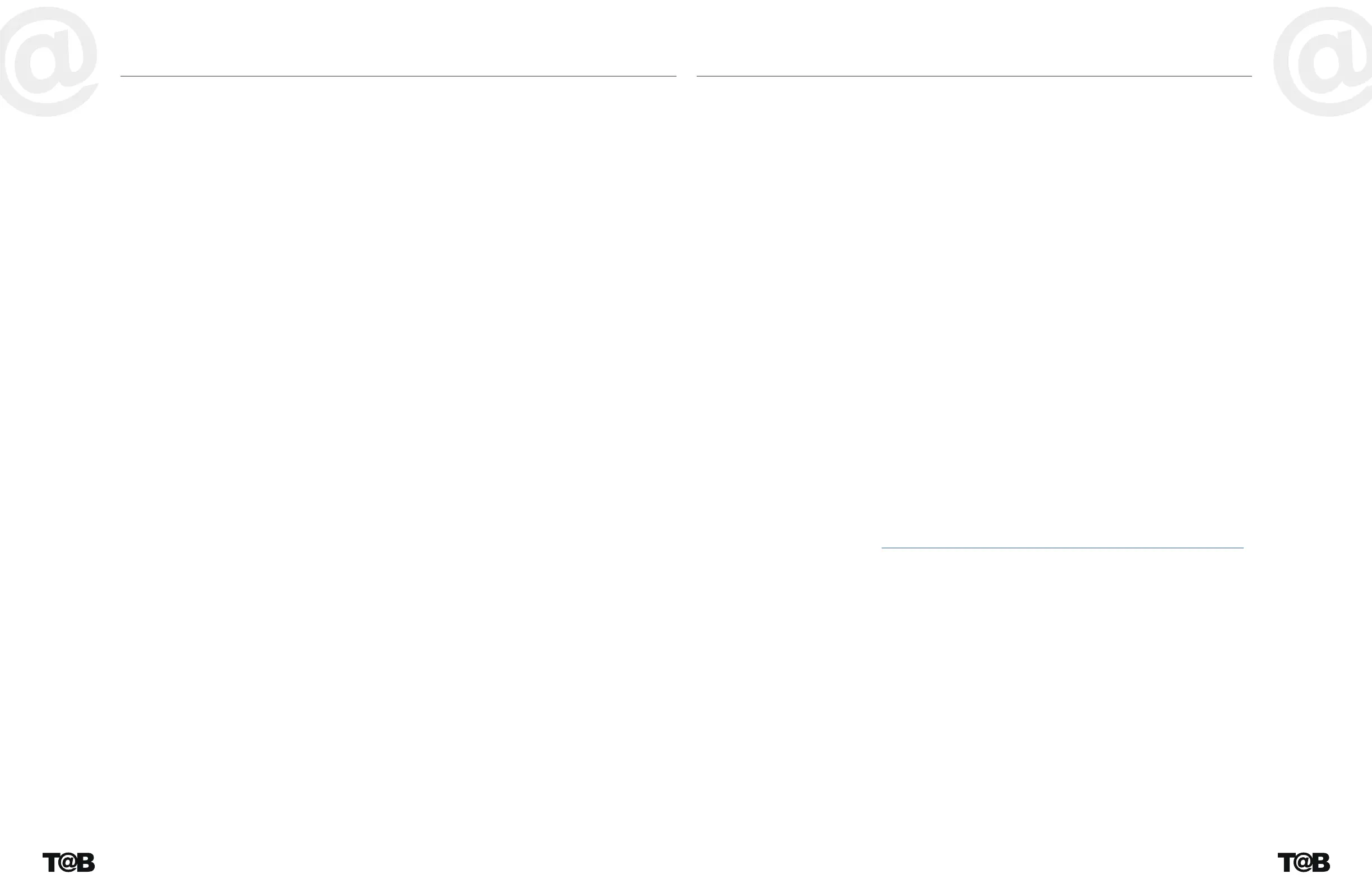Click the blank body area of left page

coord(398,404)
